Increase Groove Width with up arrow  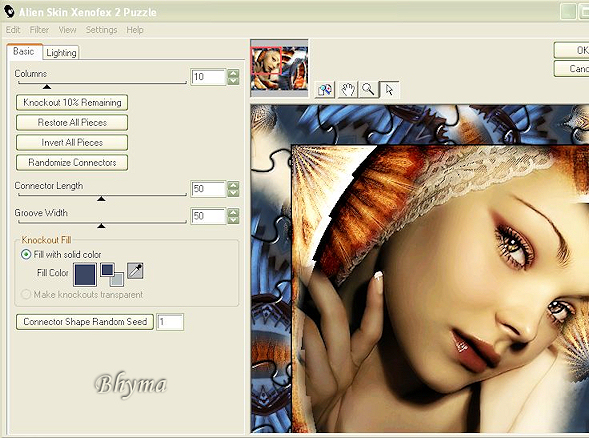[233, 212]
